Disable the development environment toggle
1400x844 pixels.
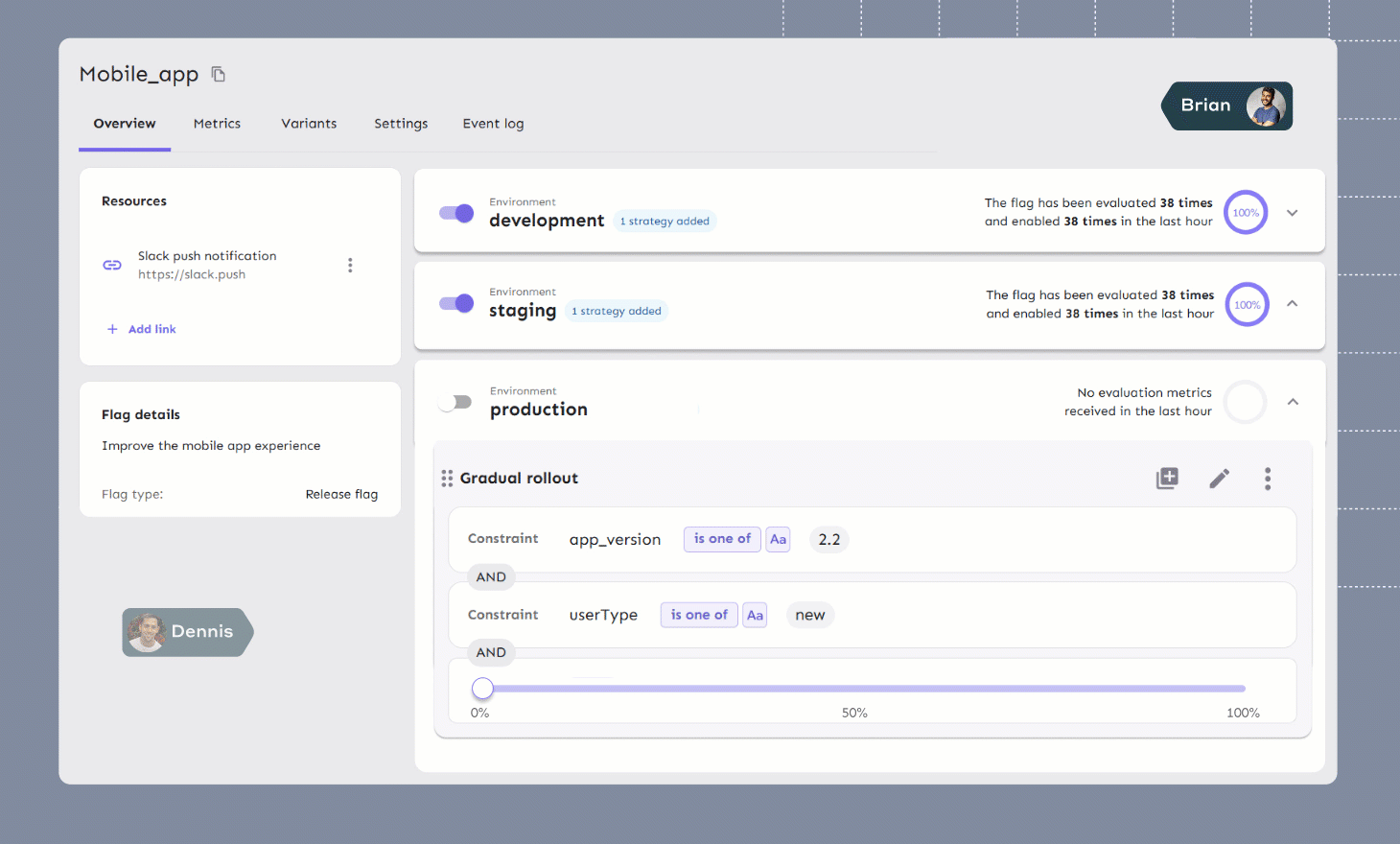click(456, 213)
